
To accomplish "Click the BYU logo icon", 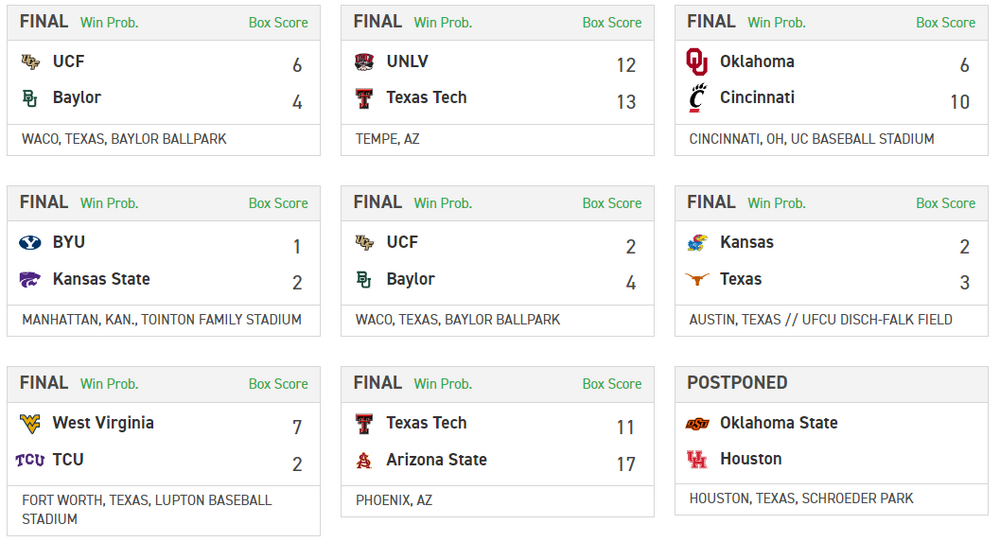I will [30, 243].
